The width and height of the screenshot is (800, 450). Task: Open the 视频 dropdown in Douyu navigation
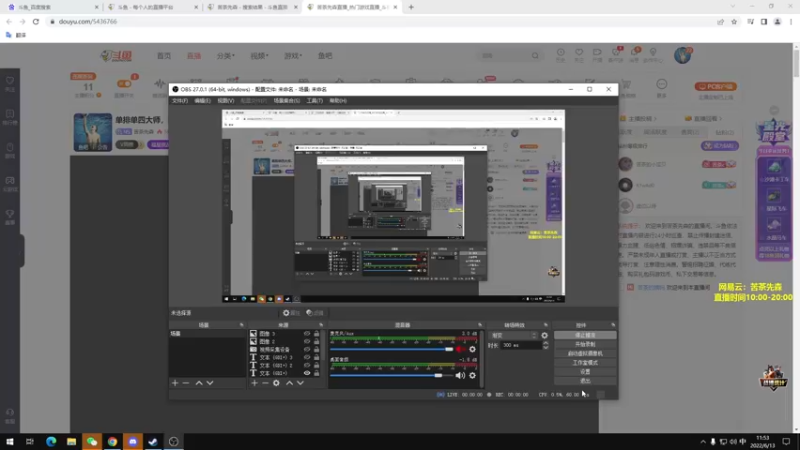point(259,56)
